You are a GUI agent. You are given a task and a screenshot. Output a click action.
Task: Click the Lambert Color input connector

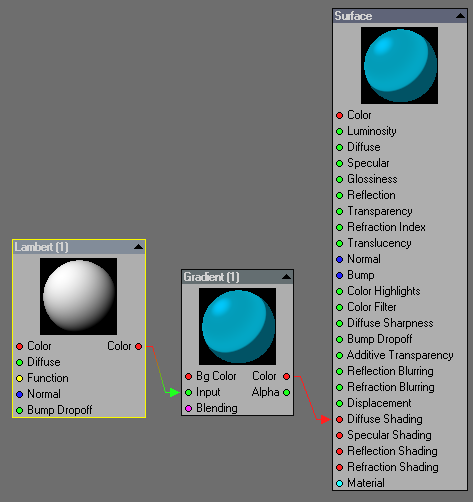(19, 346)
